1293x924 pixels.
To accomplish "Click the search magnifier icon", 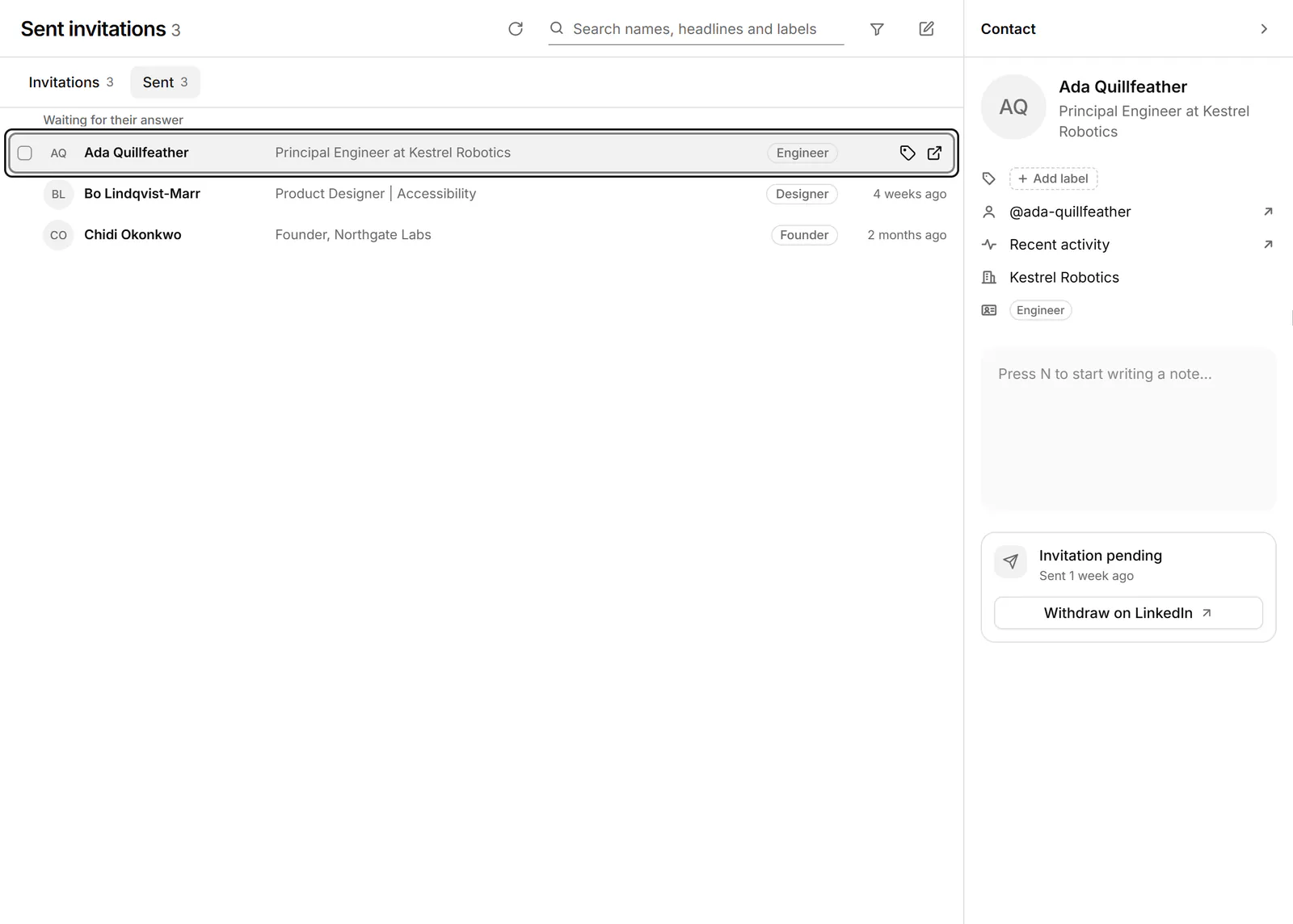I will 557,28.
